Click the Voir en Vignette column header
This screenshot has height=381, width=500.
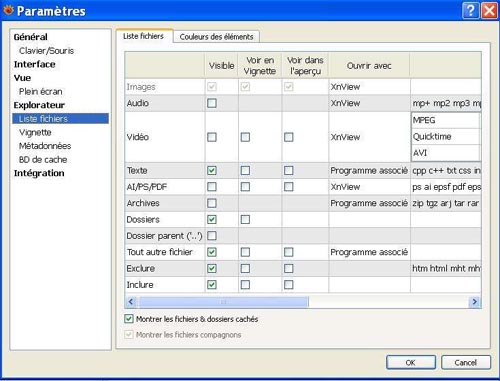point(260,65)
